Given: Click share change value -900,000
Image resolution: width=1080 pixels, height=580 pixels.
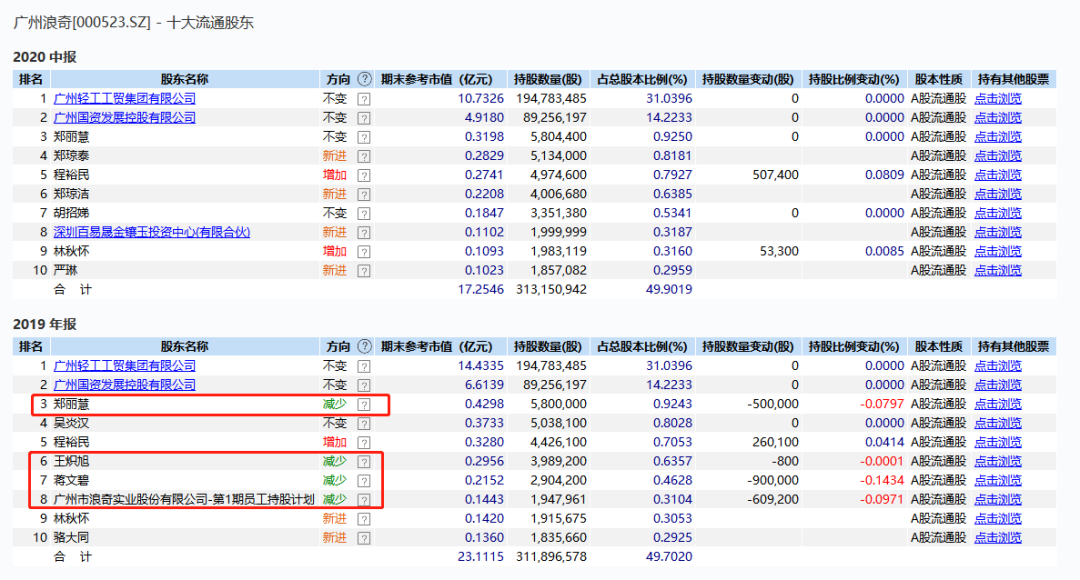Looking at the screenshot, I should coord(773,480).
